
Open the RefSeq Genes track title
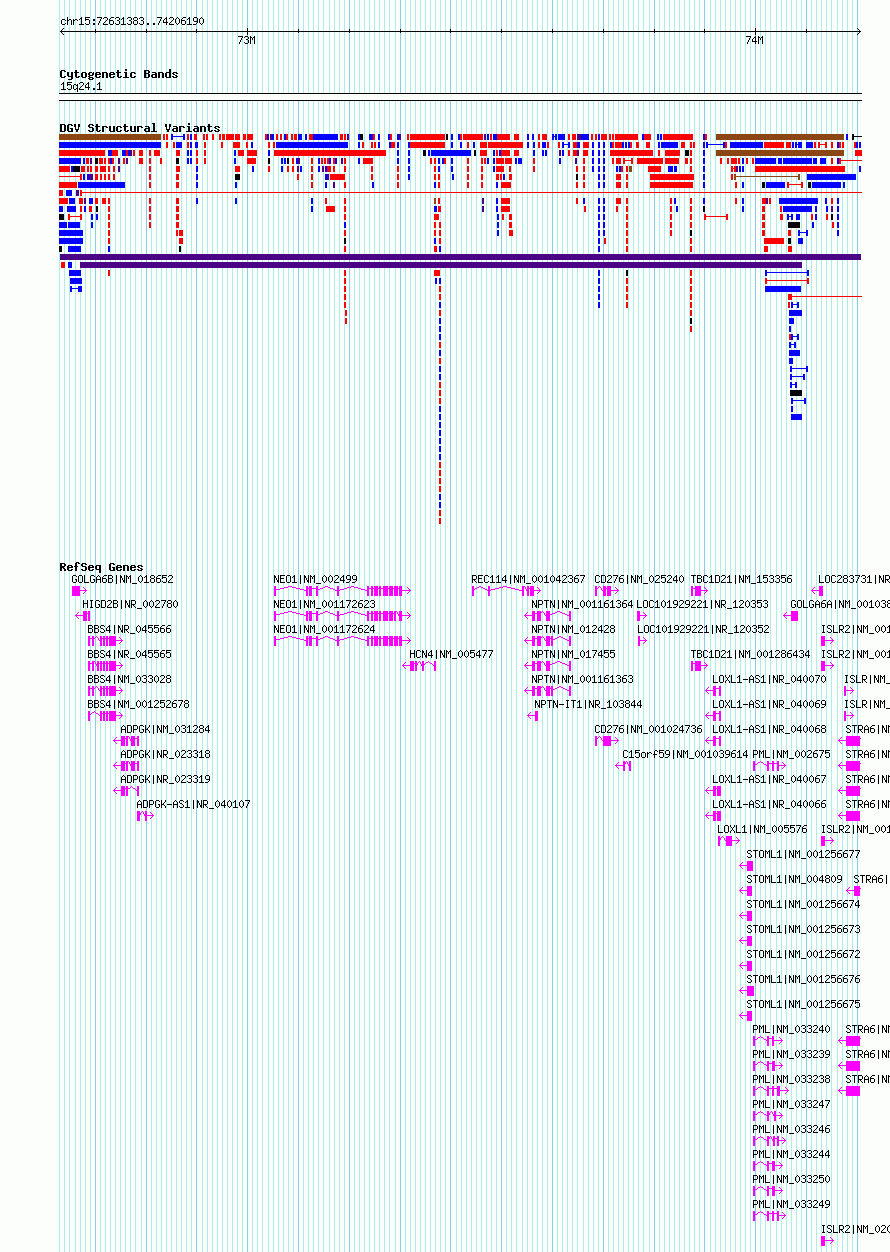101,567
